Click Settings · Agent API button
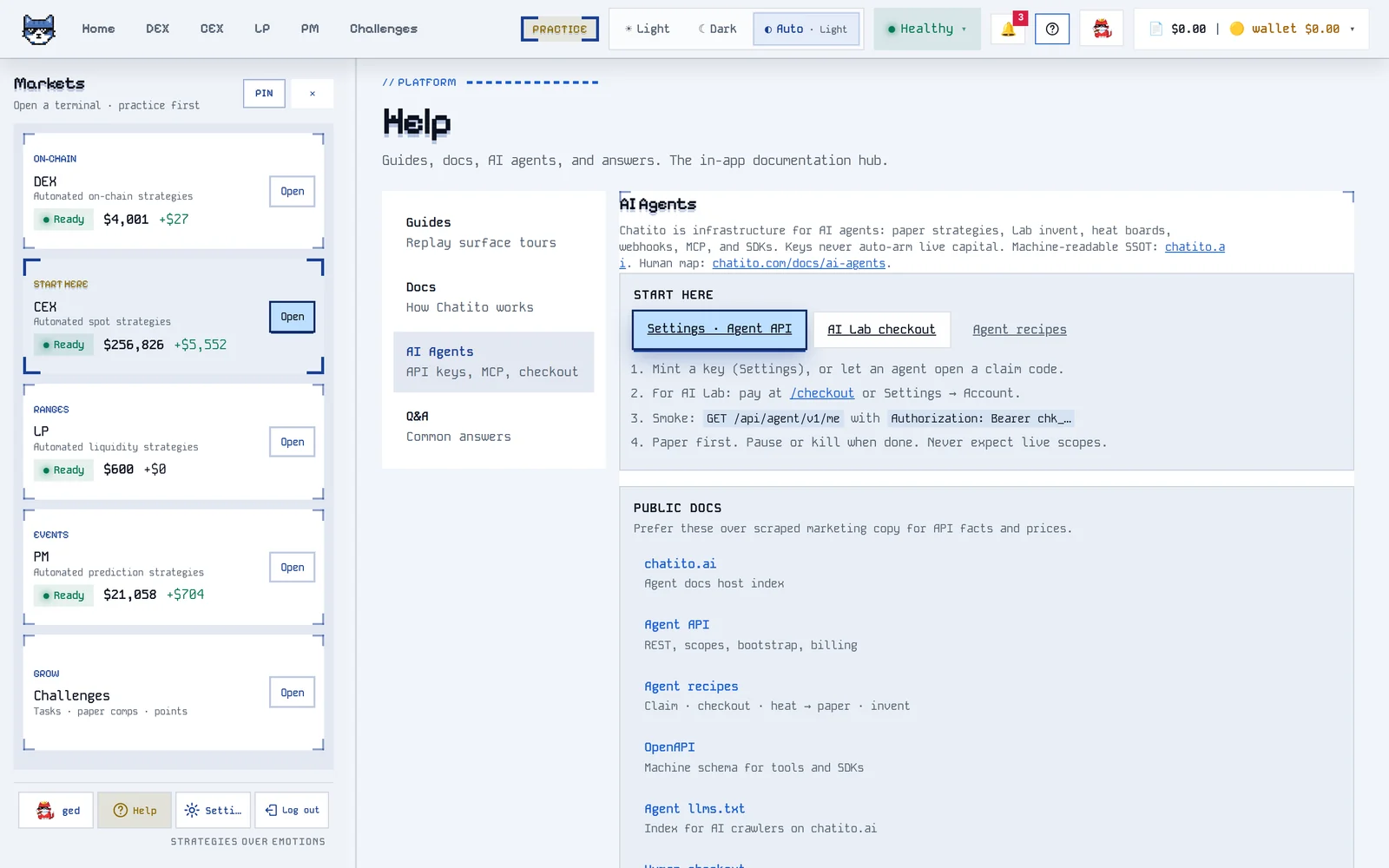This screenshot has height=868, width=1389. (720, 329)
